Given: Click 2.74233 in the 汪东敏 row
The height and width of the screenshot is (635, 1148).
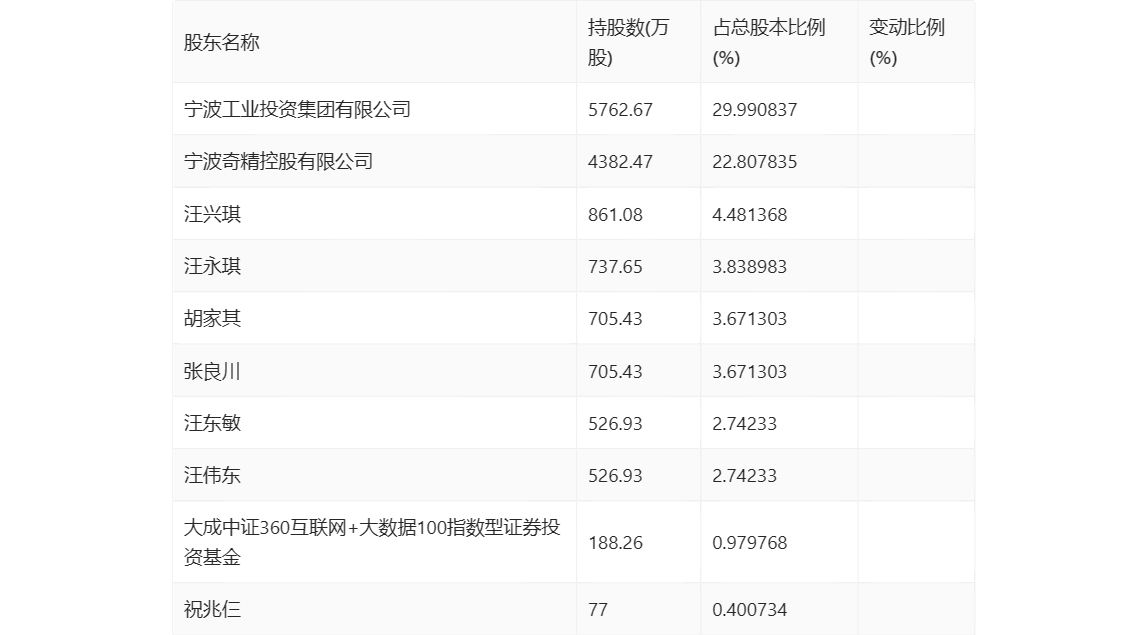Looking at the screenshot, I should (745, 423).
